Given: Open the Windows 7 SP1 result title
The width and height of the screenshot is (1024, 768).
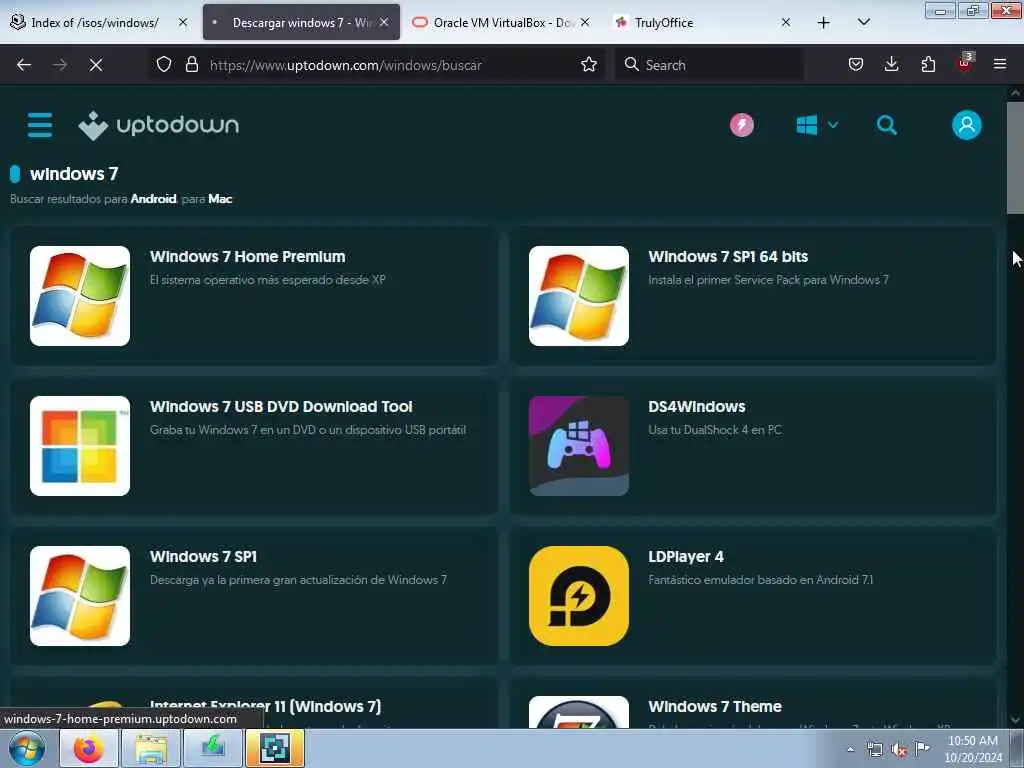Looking at the screenshot, I should coord(203,556).
